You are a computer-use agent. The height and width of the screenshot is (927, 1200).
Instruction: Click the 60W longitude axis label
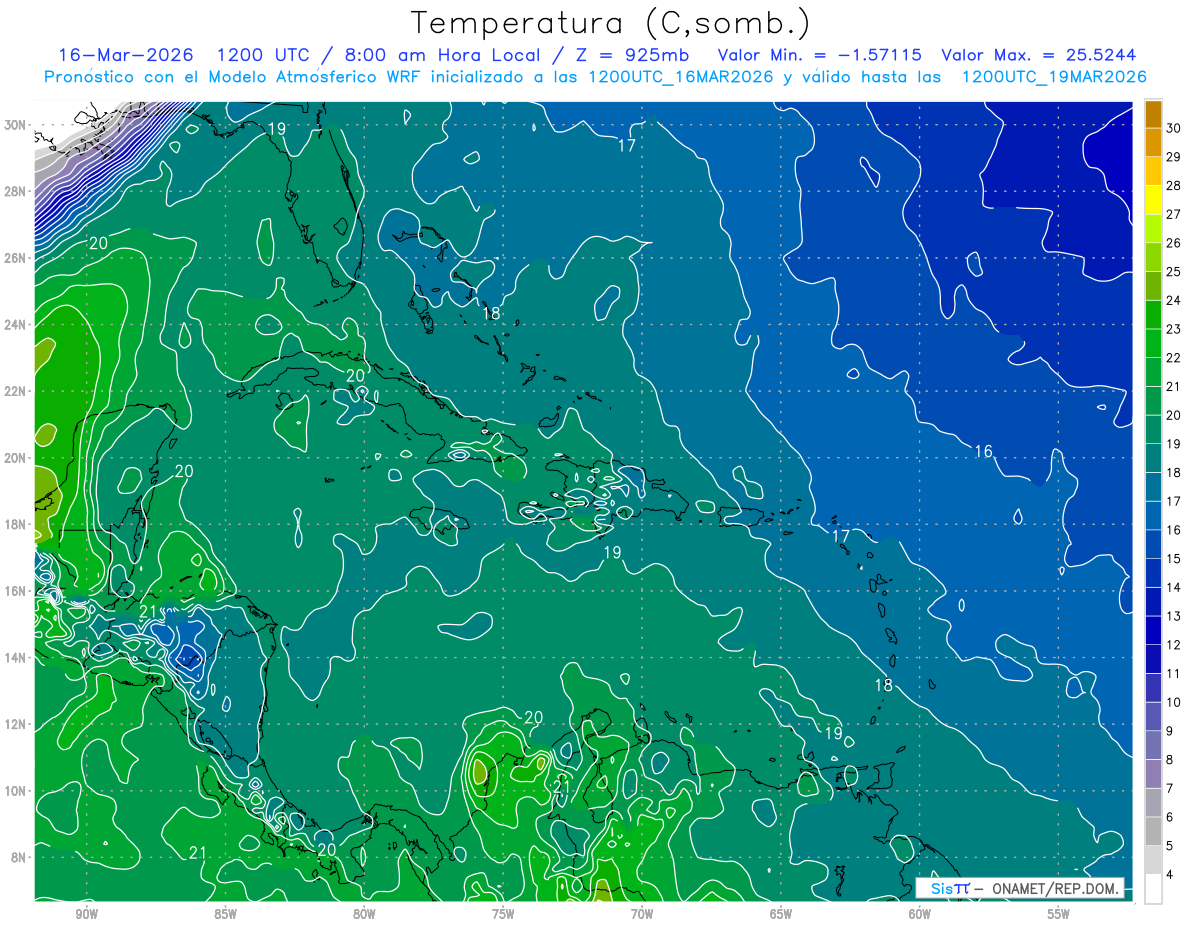pyautogui.click(x=920, y=915)
